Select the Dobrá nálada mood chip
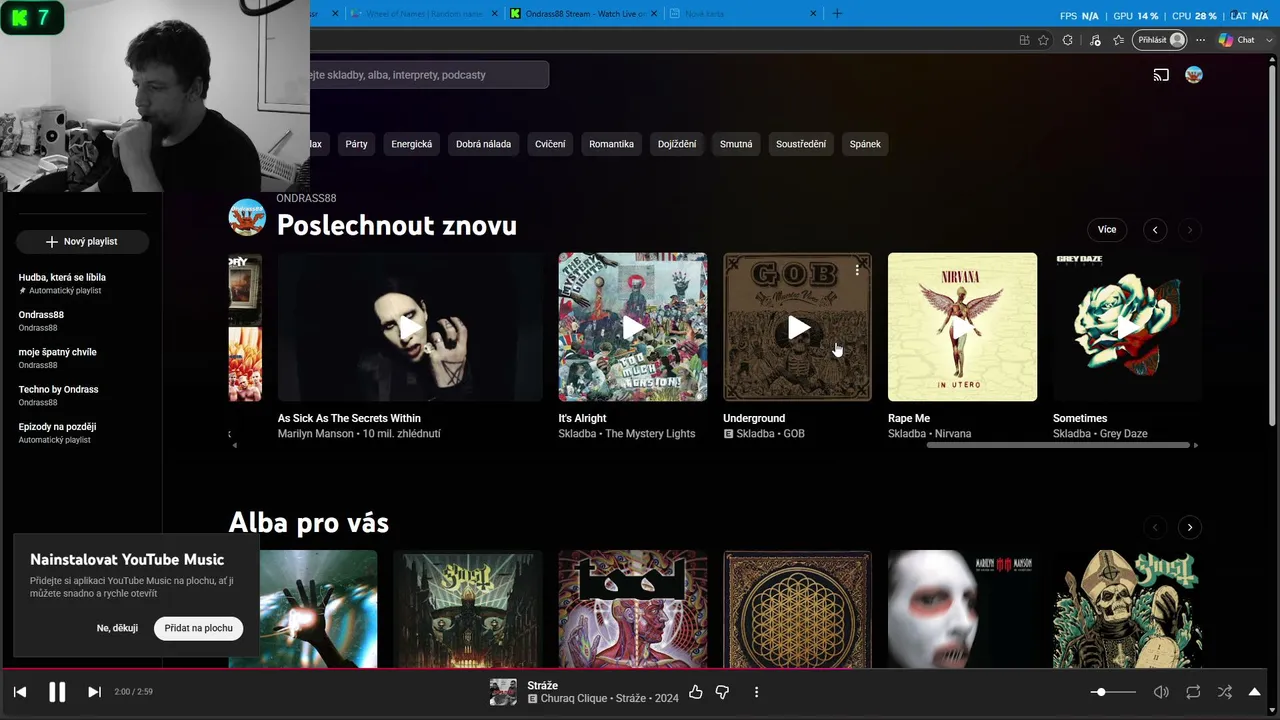1280x720 pixels. pos(483,144)
